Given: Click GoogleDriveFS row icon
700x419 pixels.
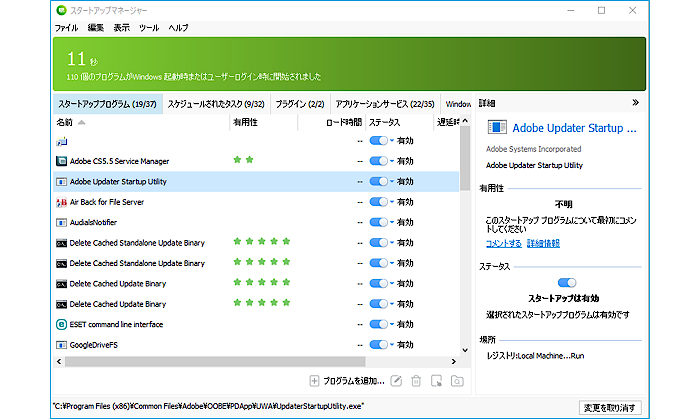Looking at the screenshot, I should [62, 345].
